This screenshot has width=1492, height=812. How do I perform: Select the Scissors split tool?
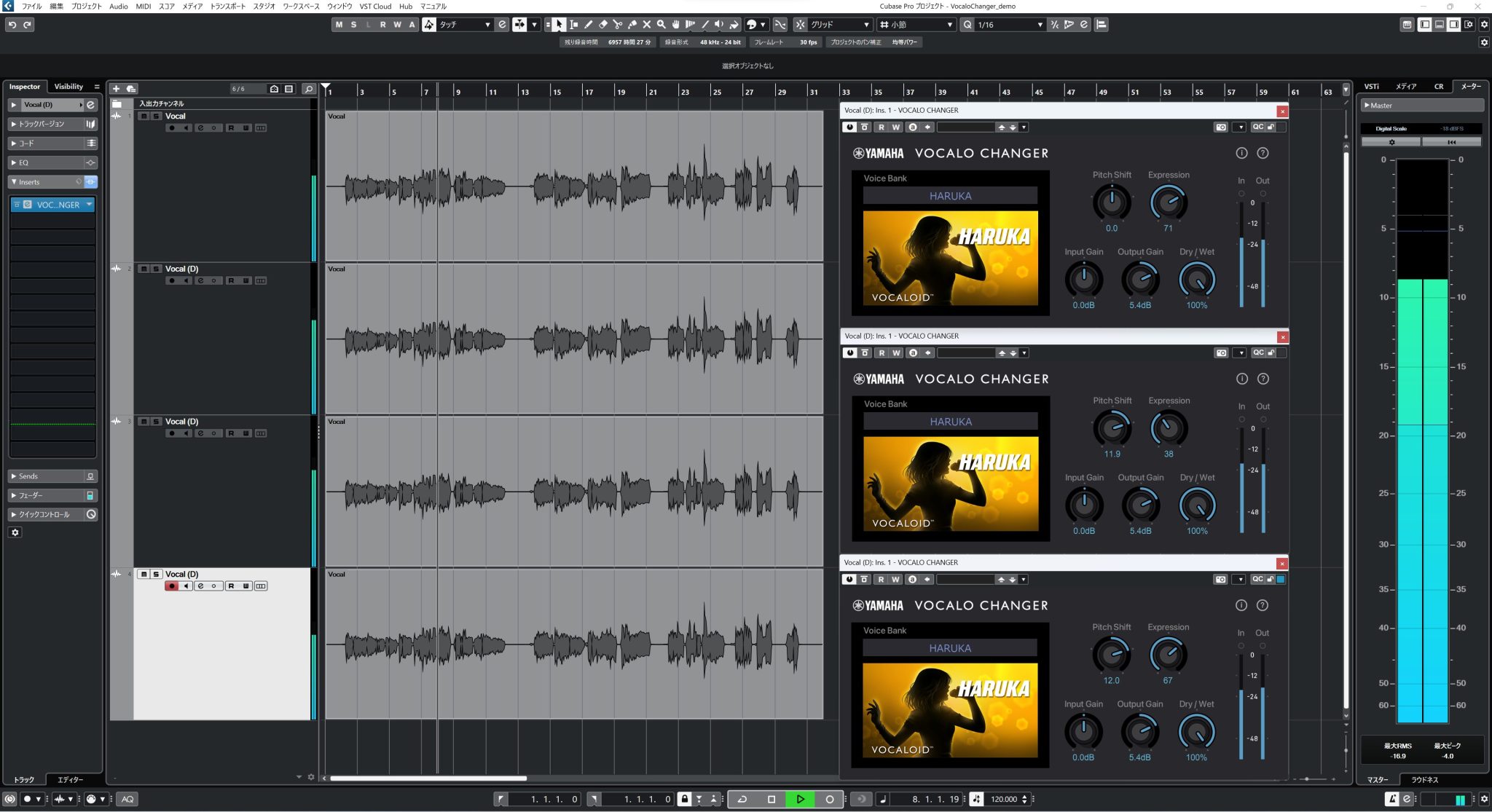pos(617,25)
